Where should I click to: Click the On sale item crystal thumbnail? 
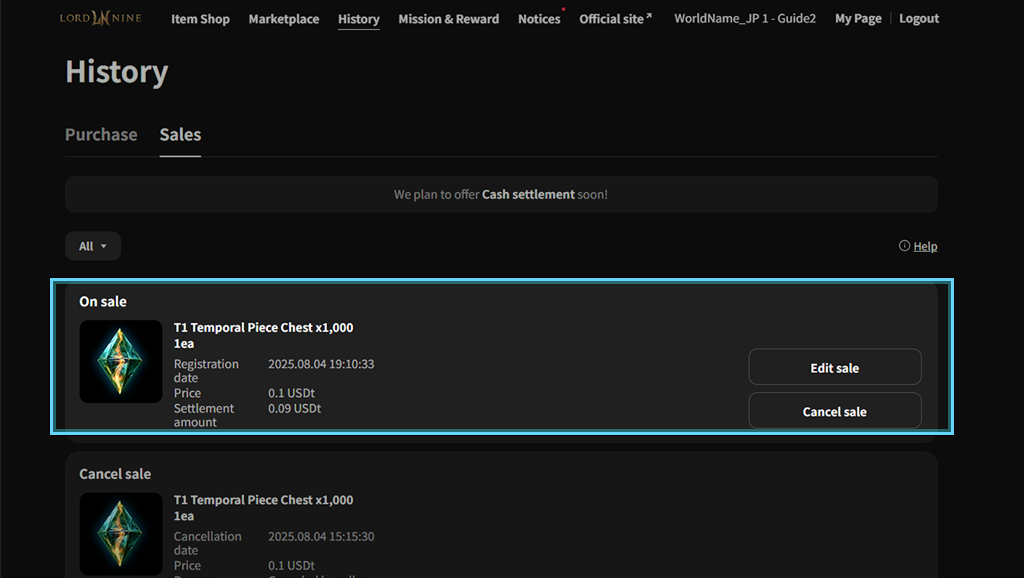point(121,361)
